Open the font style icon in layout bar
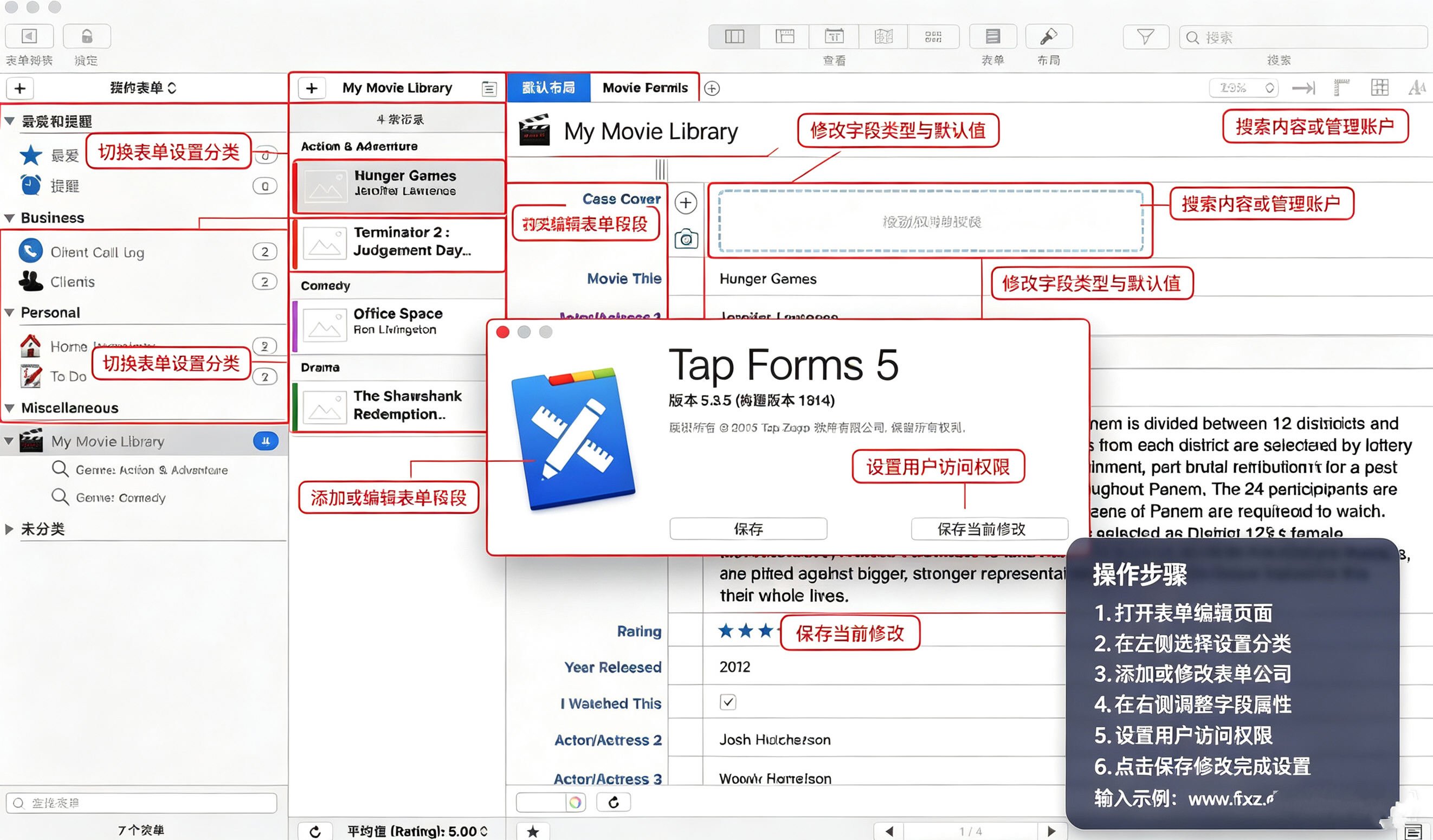The height and width of the screenshot is (840, 1433). pos(1417,88)
